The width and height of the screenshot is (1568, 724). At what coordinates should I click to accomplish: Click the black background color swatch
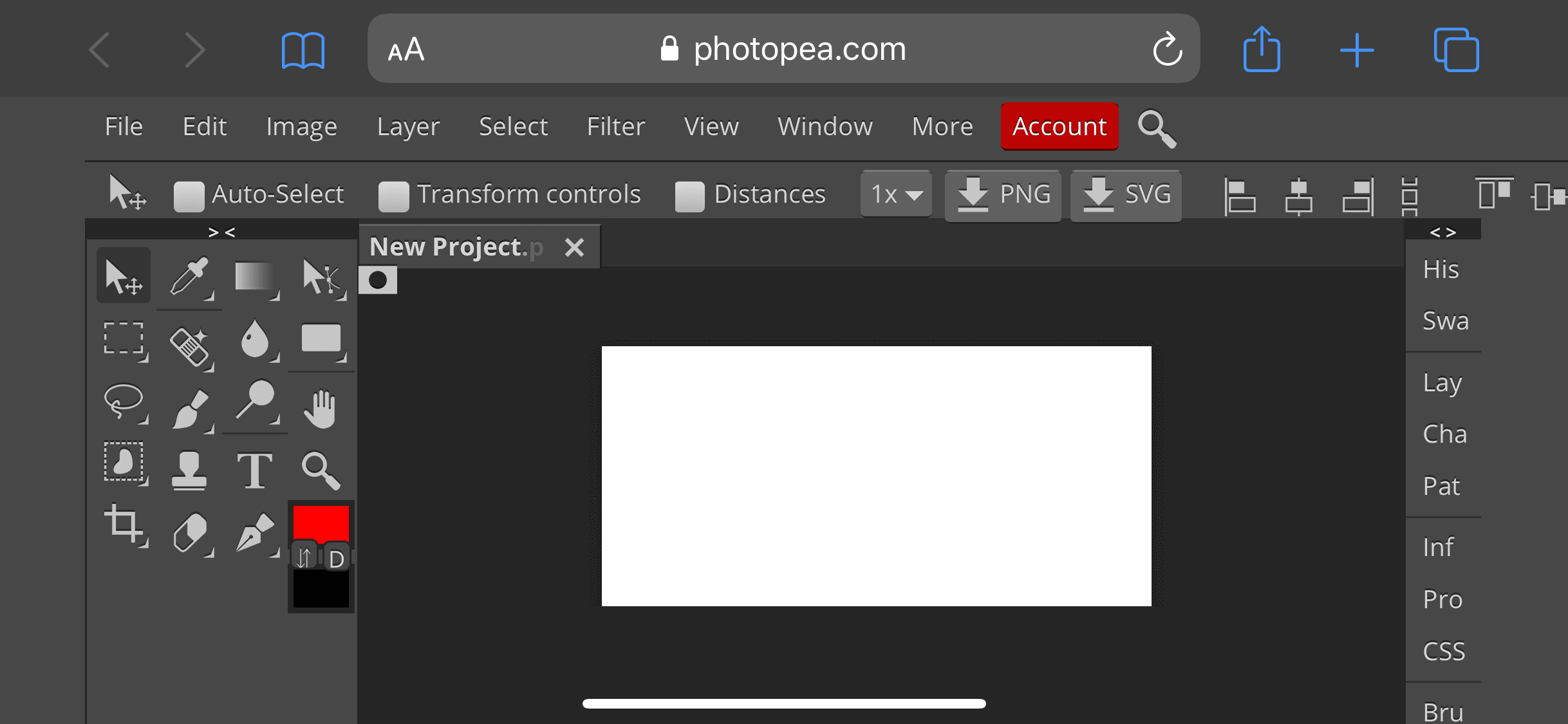[321, 588]
